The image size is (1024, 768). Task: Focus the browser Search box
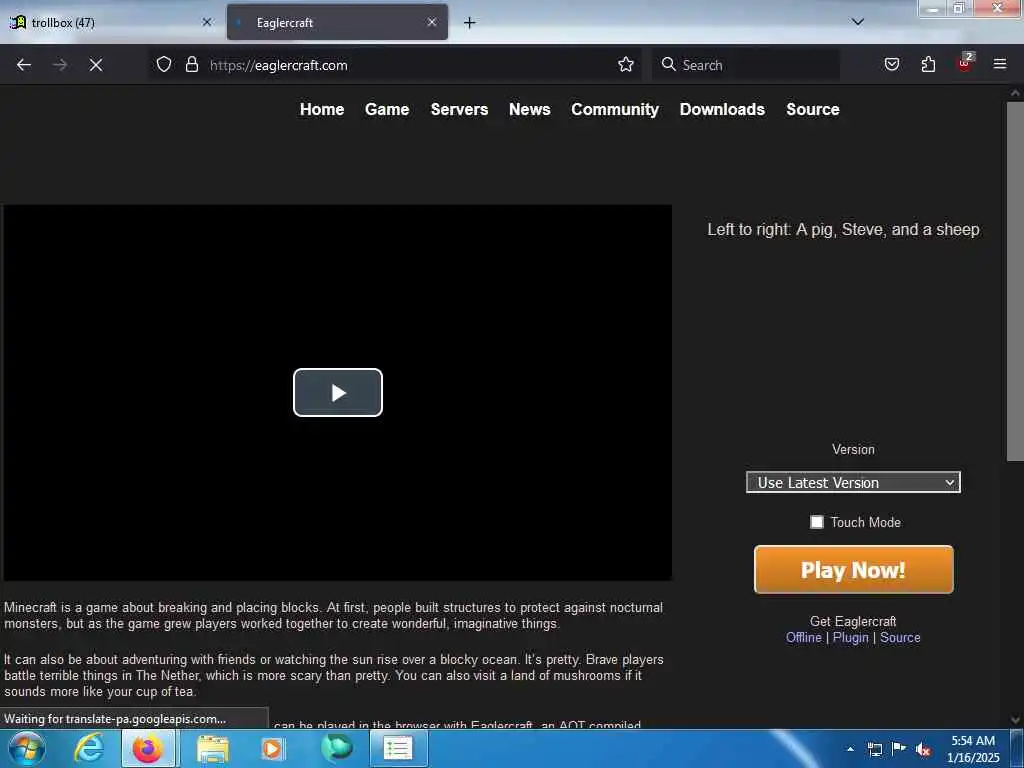pos(746,65)
